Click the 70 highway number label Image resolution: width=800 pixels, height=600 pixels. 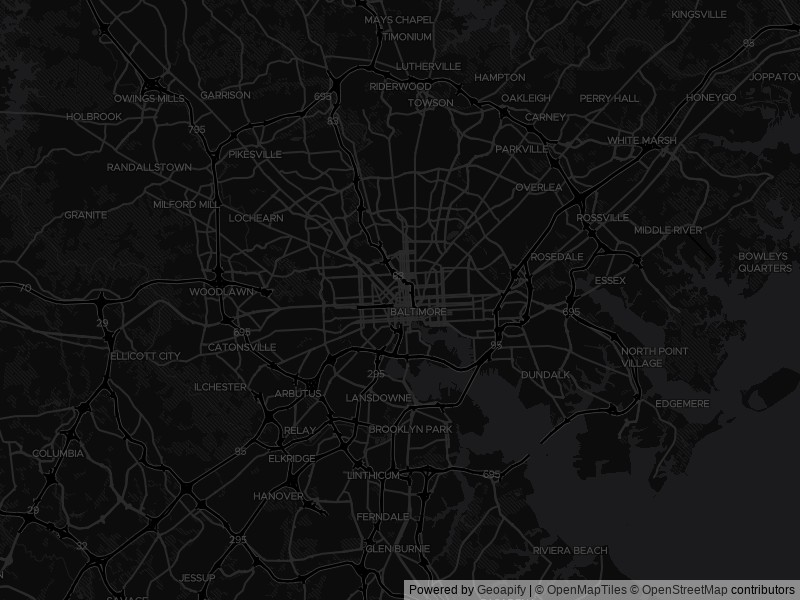[26, 288]
